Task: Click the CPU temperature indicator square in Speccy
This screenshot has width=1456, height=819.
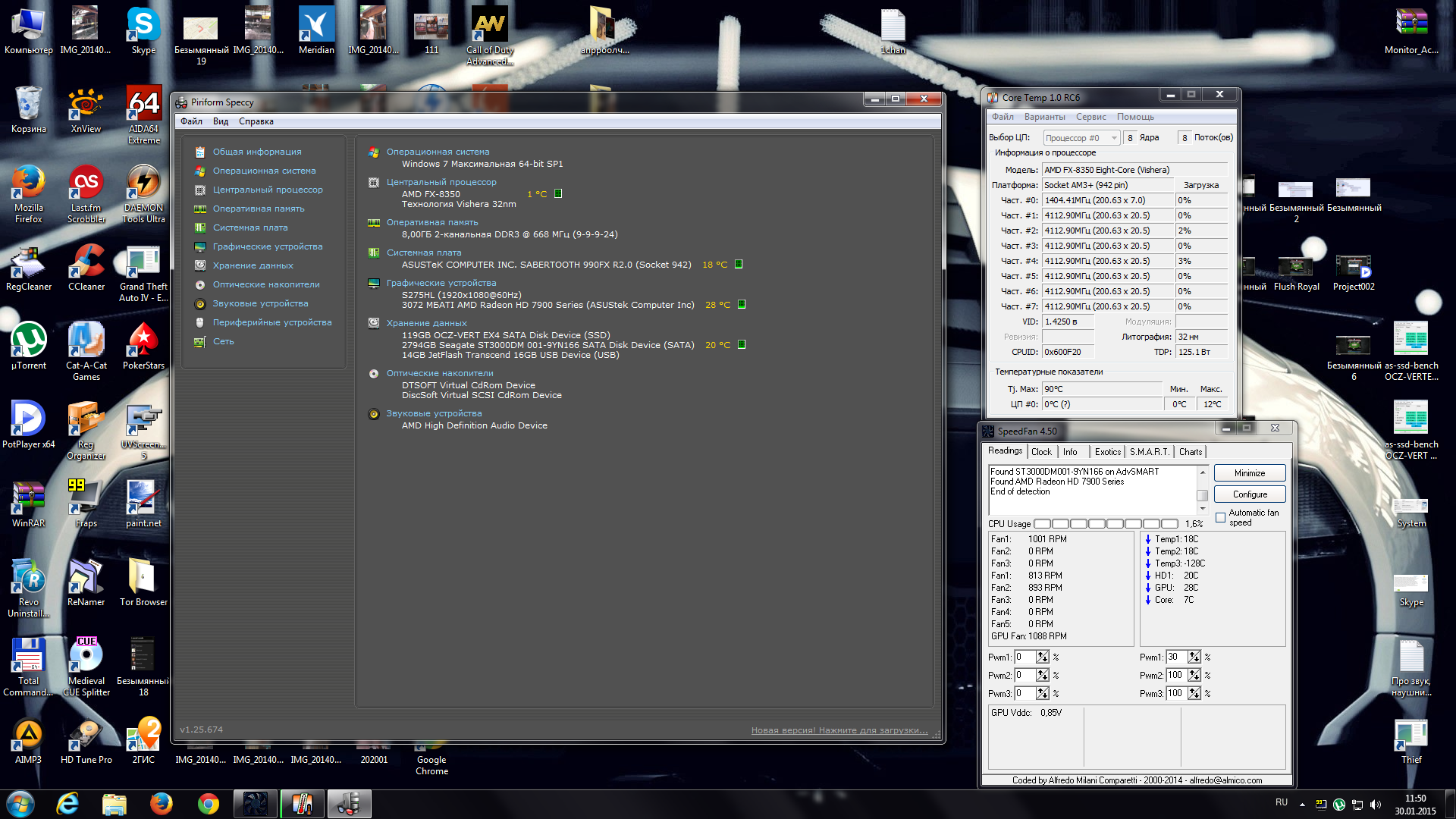Action: pyautogui.click(x=558, y=193)
